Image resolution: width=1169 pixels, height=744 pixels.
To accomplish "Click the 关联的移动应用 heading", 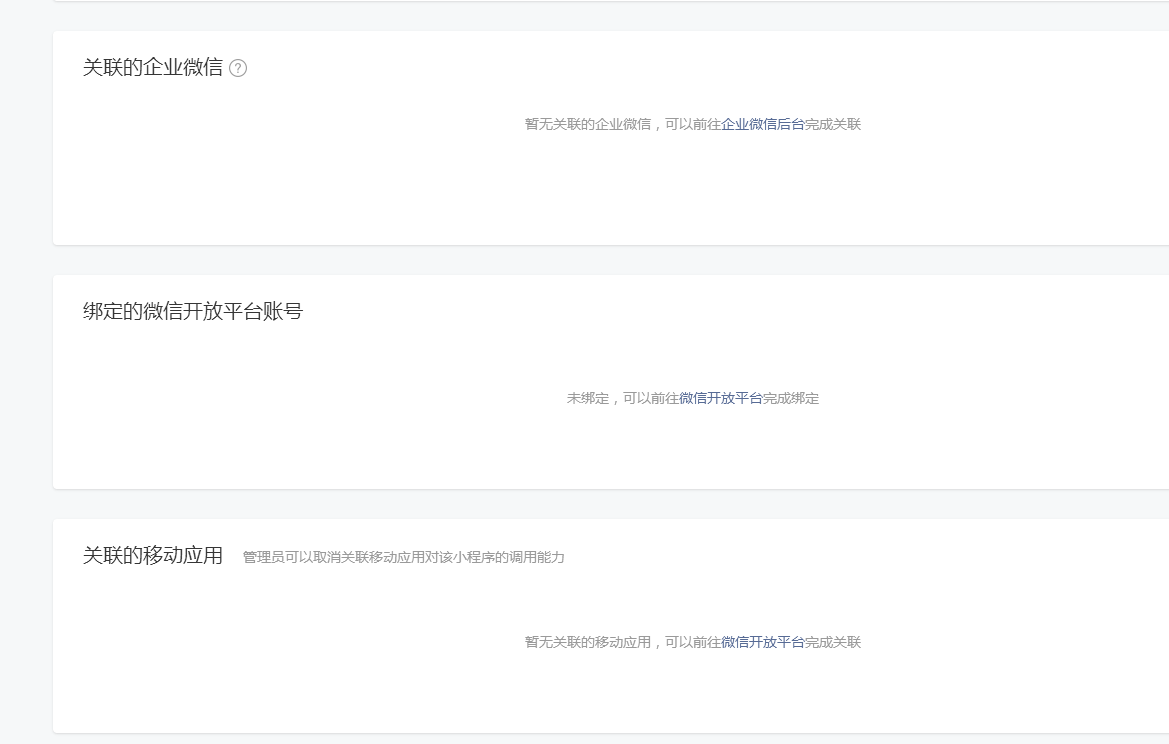I will tap(153, 556).
